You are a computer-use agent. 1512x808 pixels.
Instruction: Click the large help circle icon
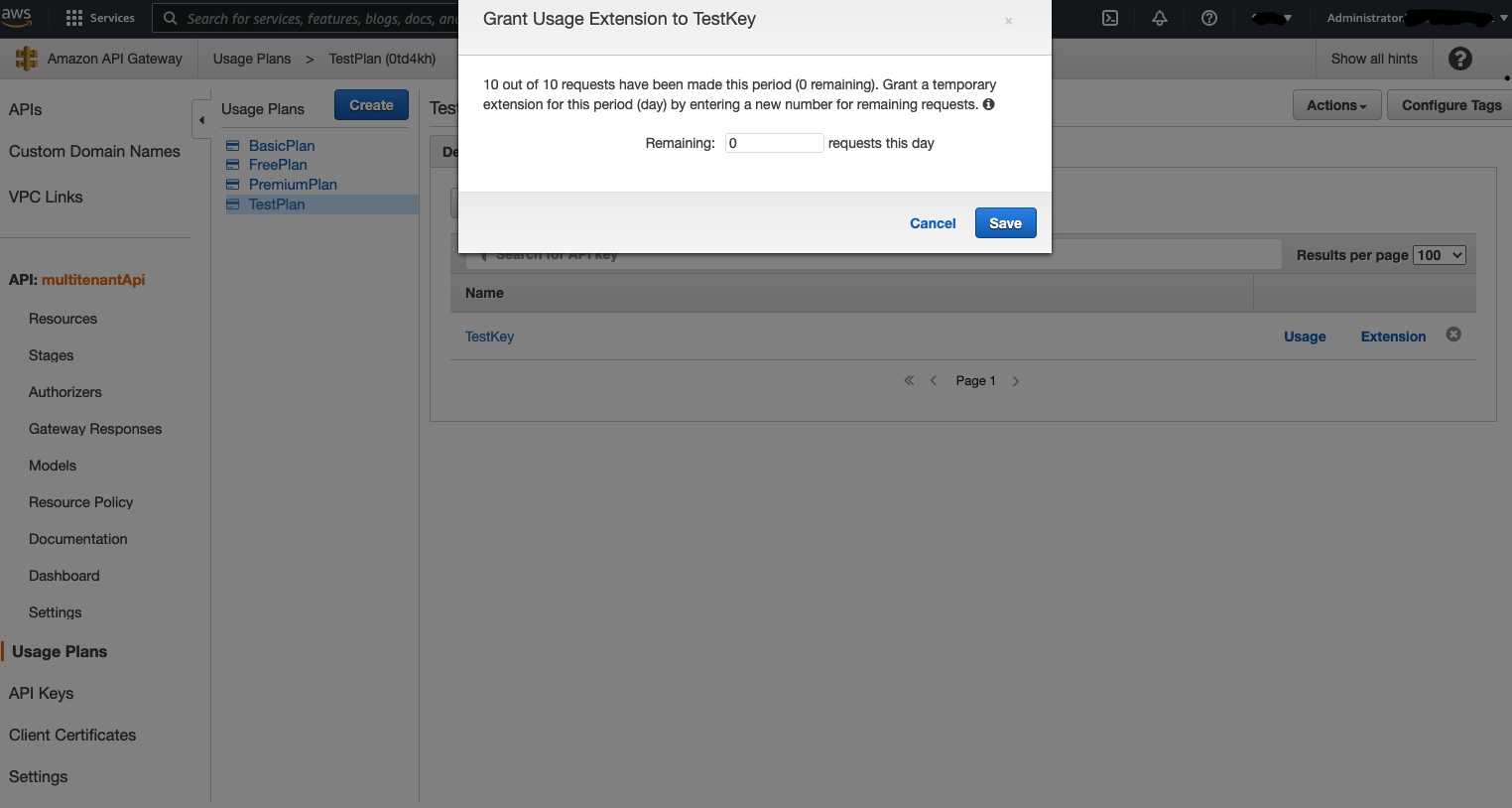pos(1460,59)
